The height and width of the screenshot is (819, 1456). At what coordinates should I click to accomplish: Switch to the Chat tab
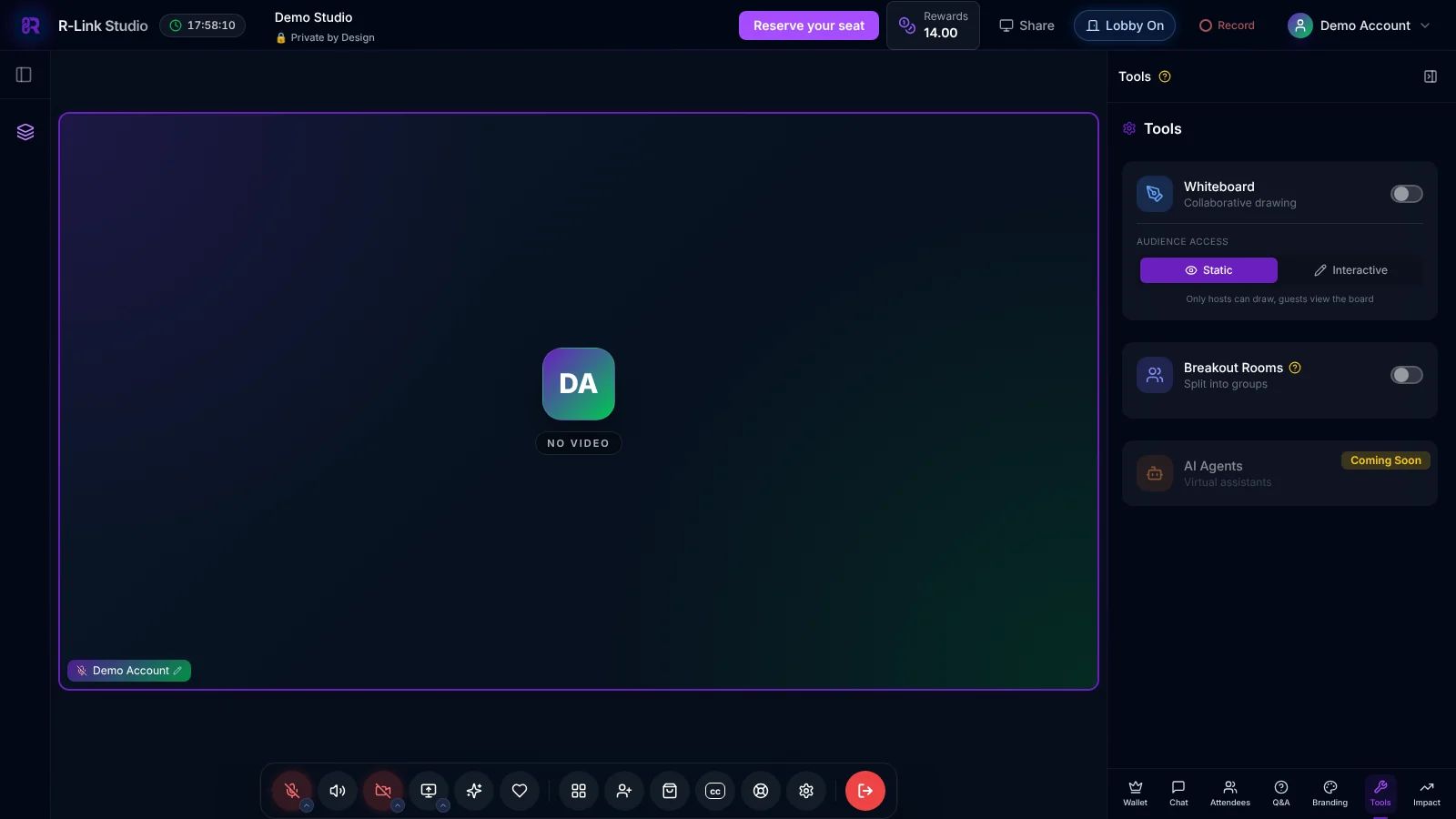(x=1178, y=794)
